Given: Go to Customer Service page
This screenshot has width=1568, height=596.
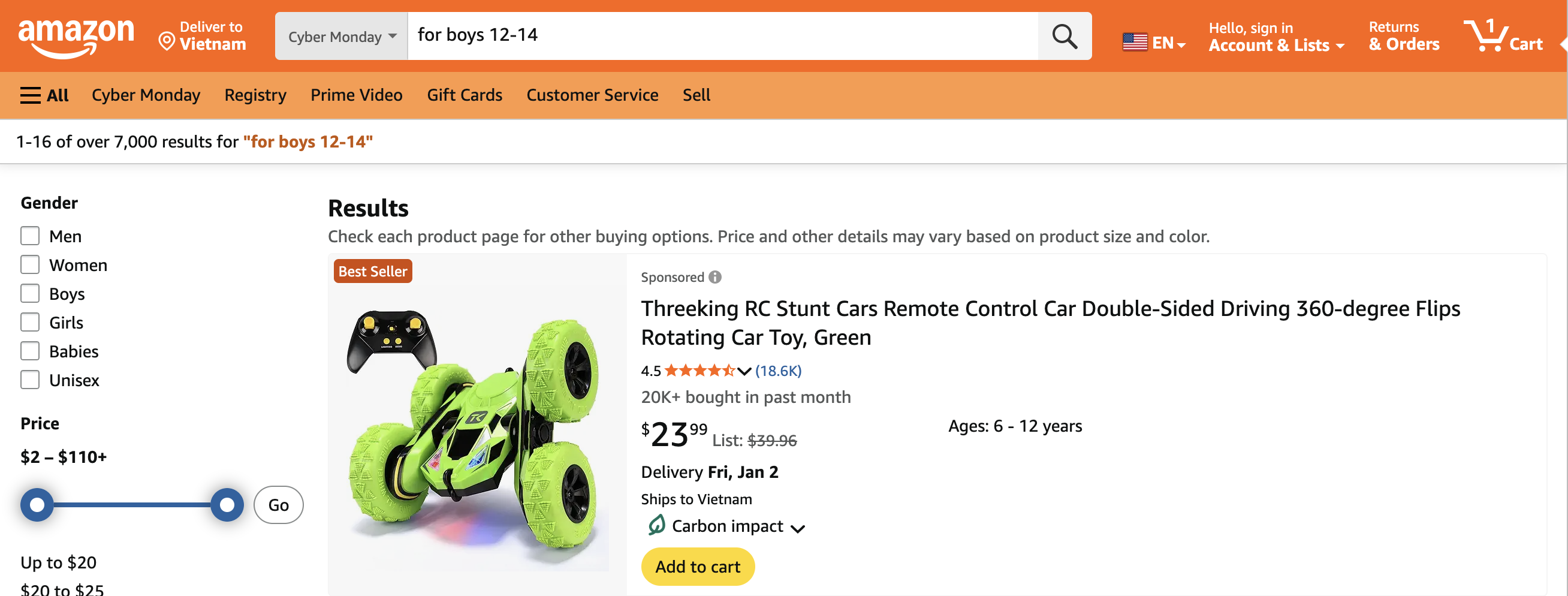Looking at the screenshot, I should [592, 95].
